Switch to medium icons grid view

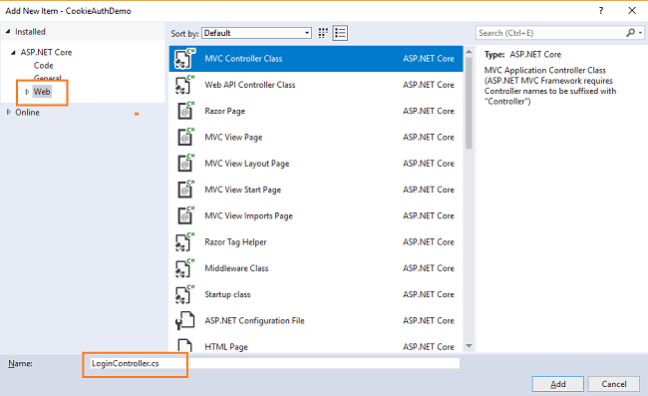[323, 33]
